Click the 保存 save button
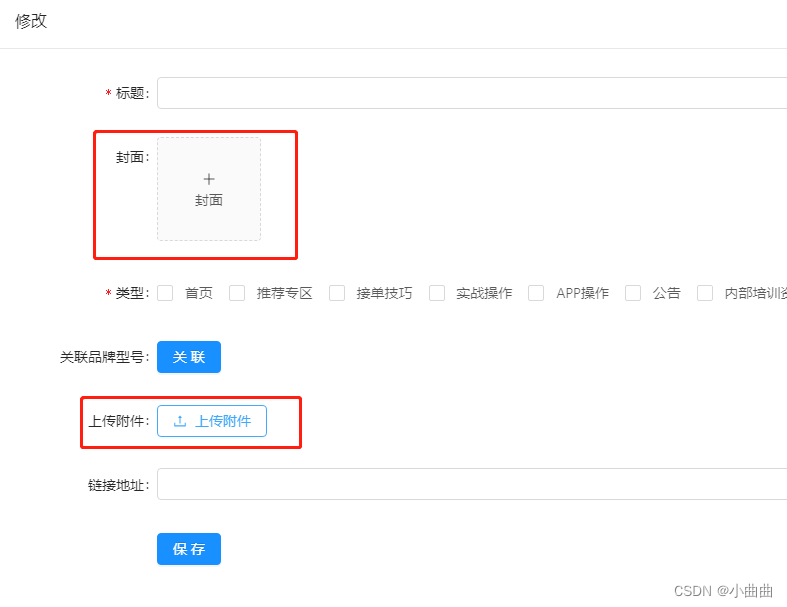Image resolution: width=787 pixels, height=607 pixels. (x=189, y=549)
